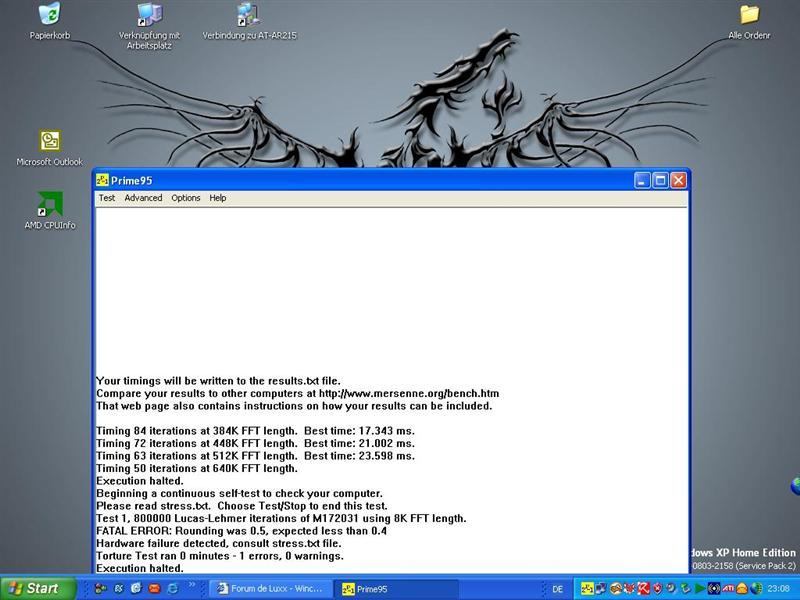Viewport: 800px width, 600px height.
Task: Click the 'Torture Test ran 0 minutes' line
Action: pos(220,556)
